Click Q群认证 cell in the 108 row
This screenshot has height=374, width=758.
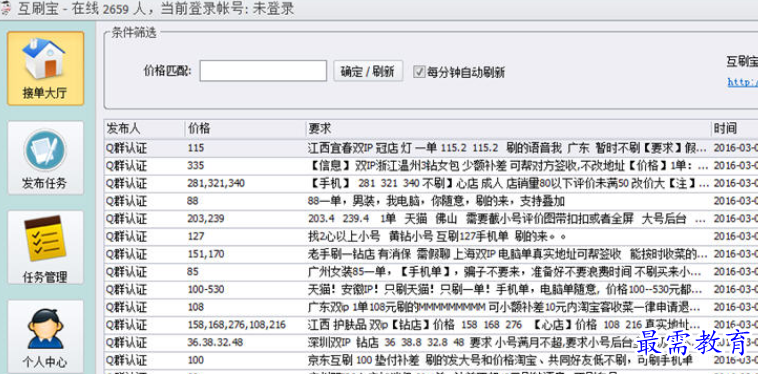click(x=126, y=307)
